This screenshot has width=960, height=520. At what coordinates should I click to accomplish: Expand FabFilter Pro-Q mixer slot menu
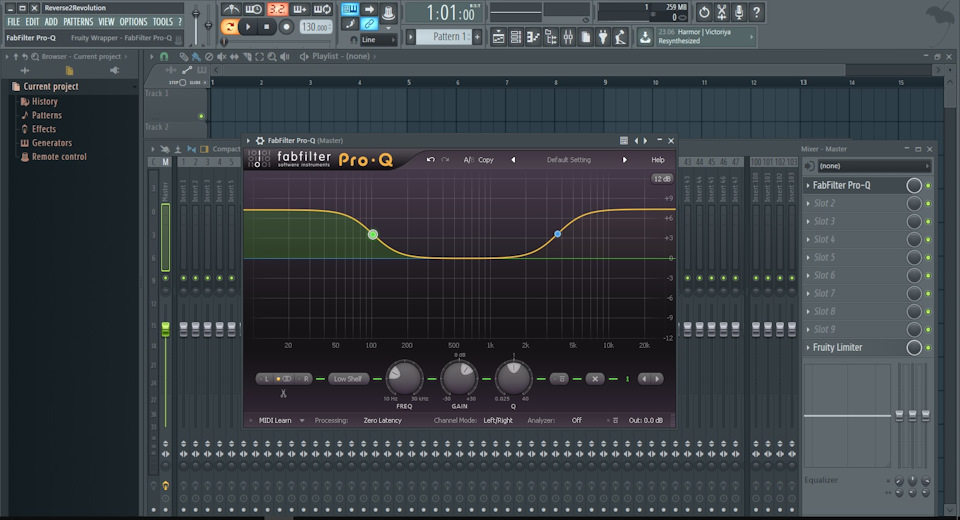pos(808,185)
